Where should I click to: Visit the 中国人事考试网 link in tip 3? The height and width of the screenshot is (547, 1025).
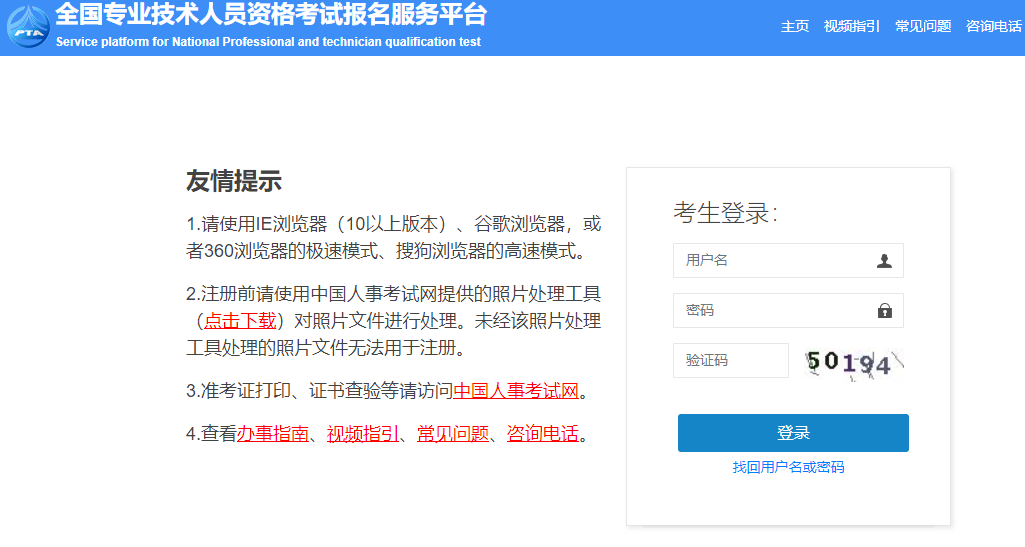pyautogui.click(x=516, y=391)
